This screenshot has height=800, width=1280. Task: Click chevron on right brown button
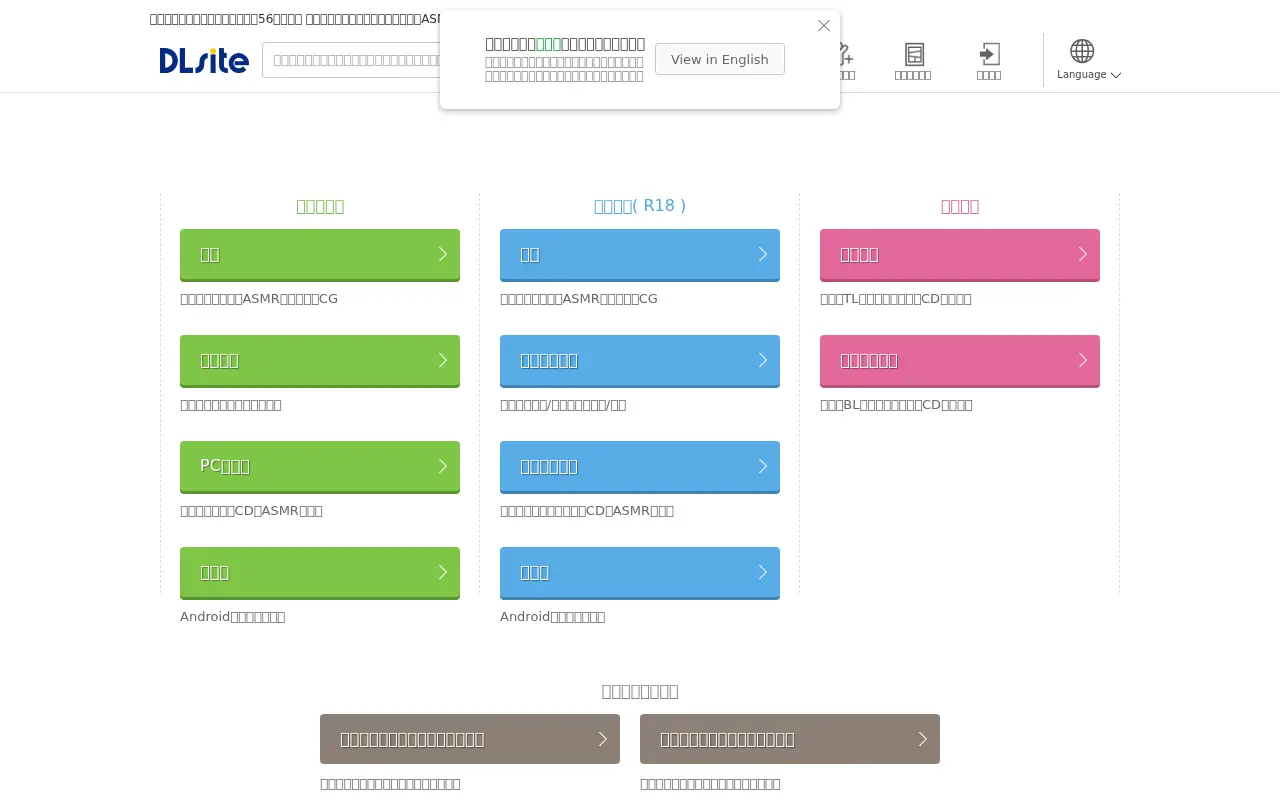pyautogui.click(x=923, y=739)
